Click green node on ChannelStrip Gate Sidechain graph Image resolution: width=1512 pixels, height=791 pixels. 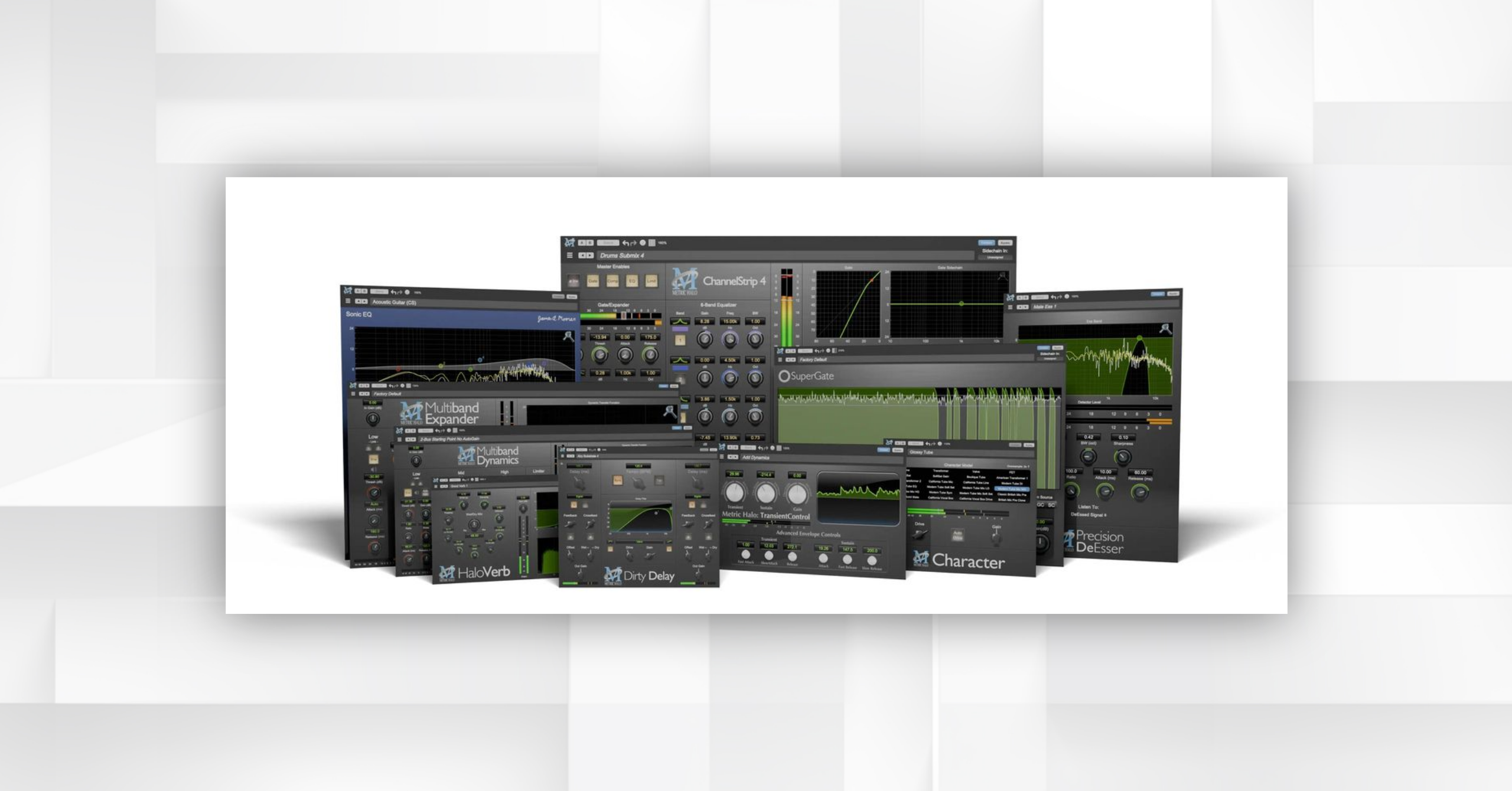click(962, 303)
